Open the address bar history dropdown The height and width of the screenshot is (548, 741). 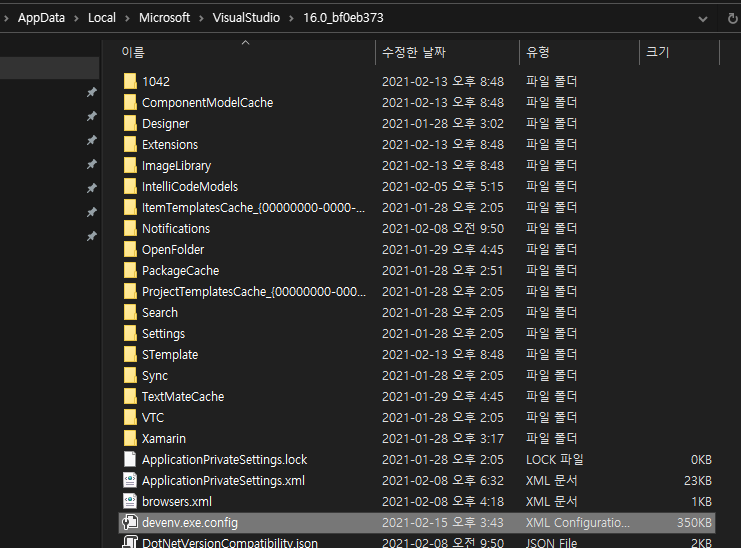[703, 19]
